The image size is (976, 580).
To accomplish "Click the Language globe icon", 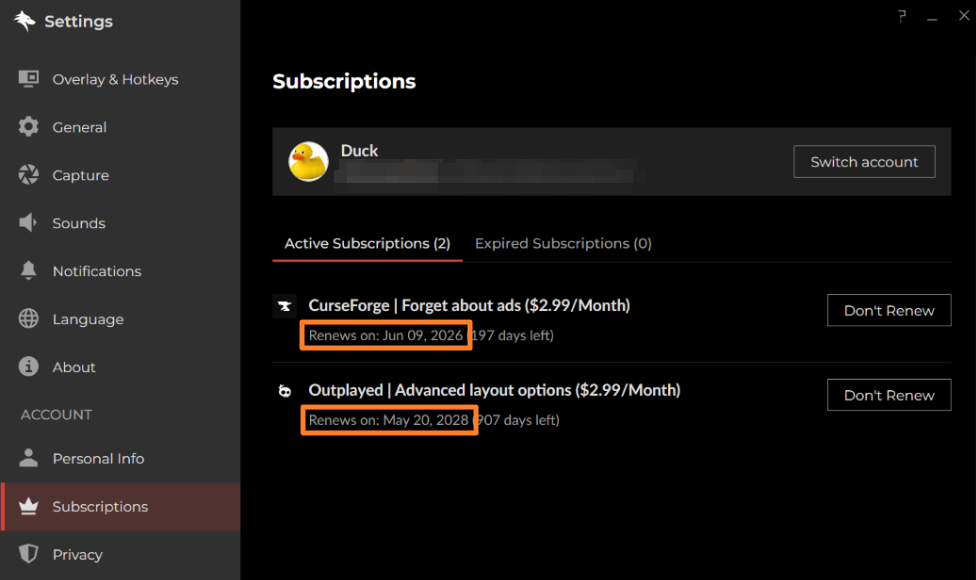I will coord(28,318).
